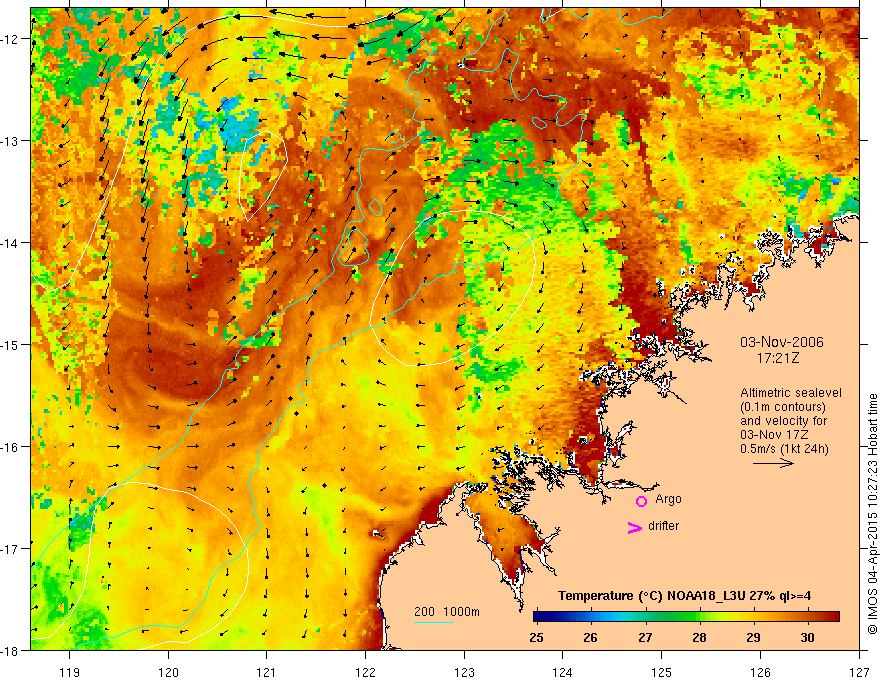Screen dimensions: 880x680
Task: Click longitude axis label 119
Action: (x=70, y=672)
